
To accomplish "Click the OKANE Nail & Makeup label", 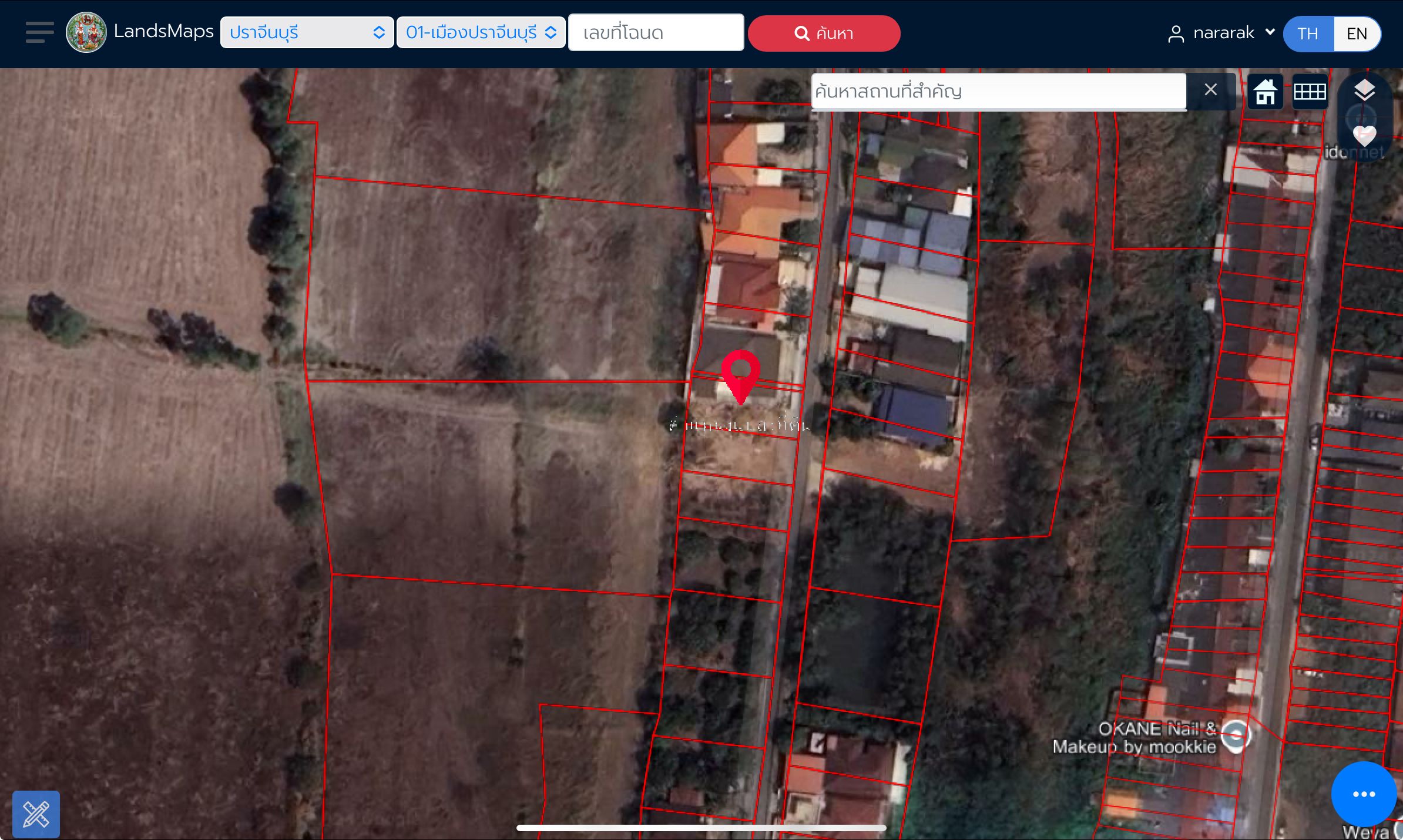I will pyautogui.click(x=1134, y=738).
